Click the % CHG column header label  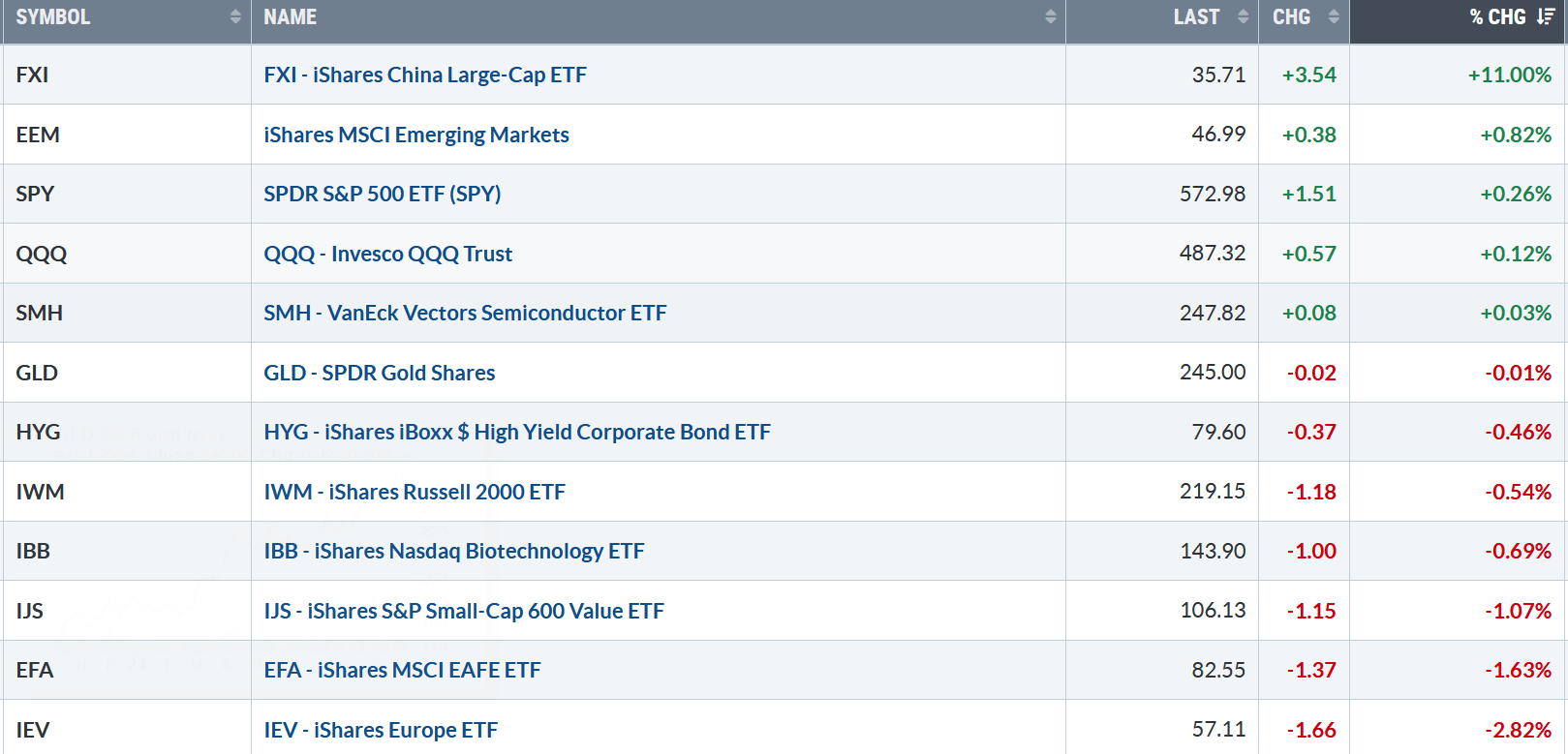click(x=1497, y=17)
